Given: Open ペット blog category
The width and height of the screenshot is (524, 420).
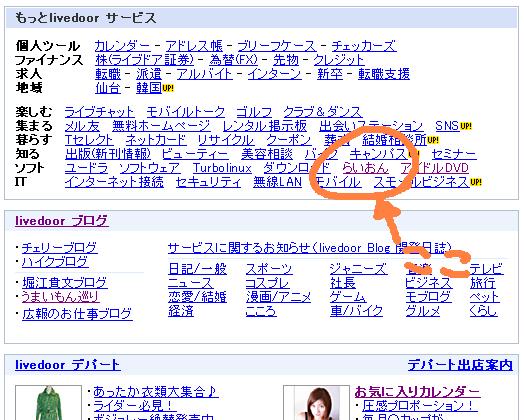Looking at the screenshot, I should (x=485, y=297).
